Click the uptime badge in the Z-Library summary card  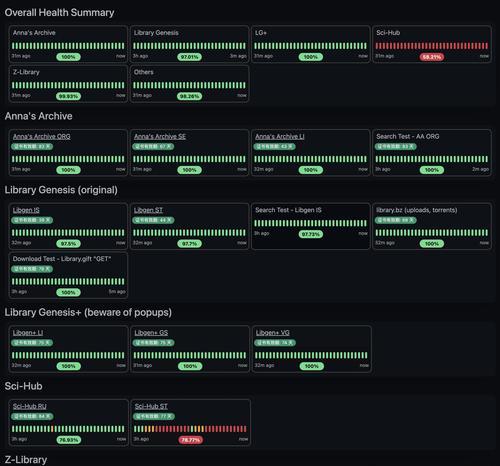[68, 96]
